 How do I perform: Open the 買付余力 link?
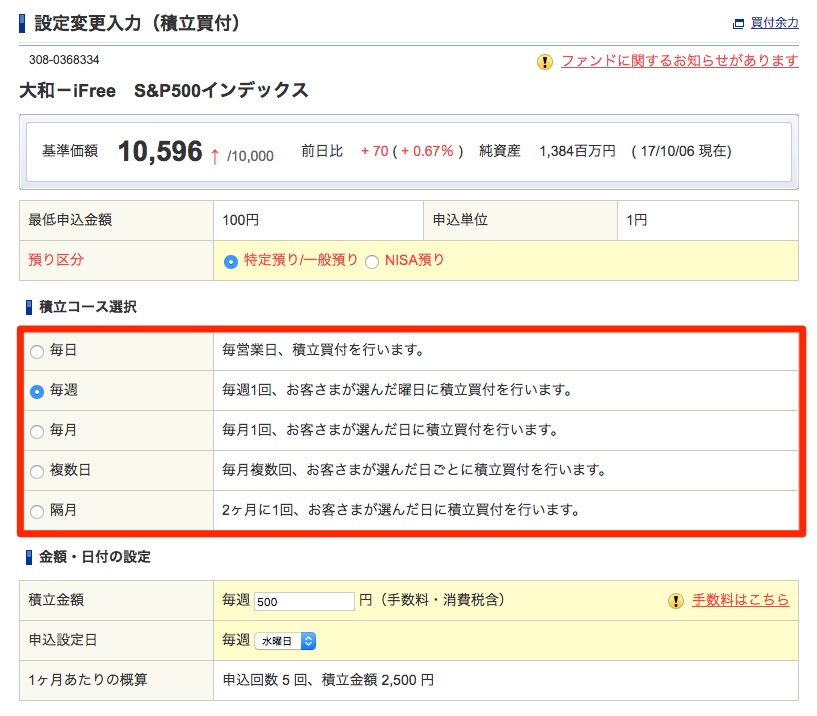[x=774, y=23]
